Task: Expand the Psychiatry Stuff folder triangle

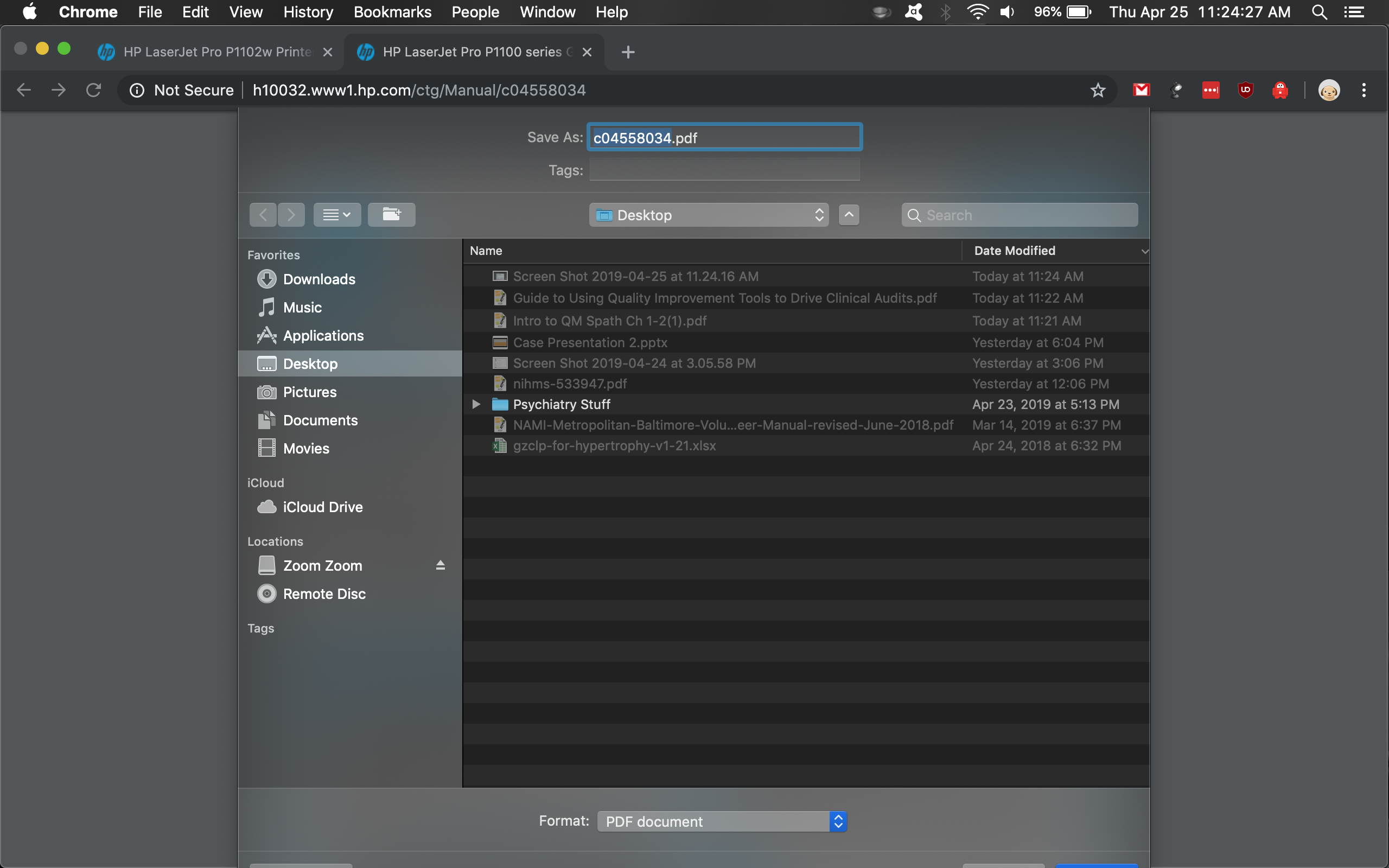Action: [476, 404]
